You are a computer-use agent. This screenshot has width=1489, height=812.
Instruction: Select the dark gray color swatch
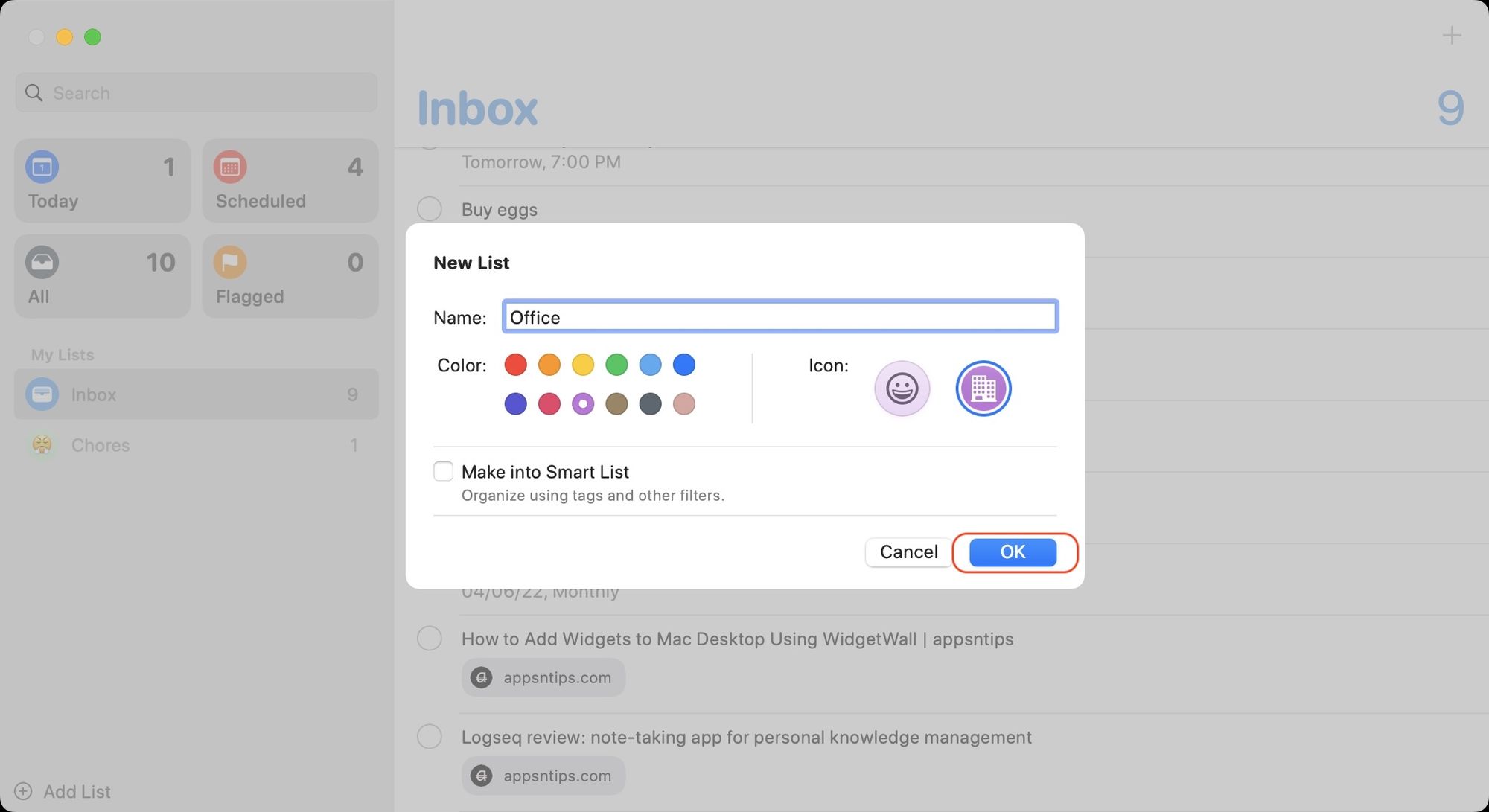click(x=650, y=403)
